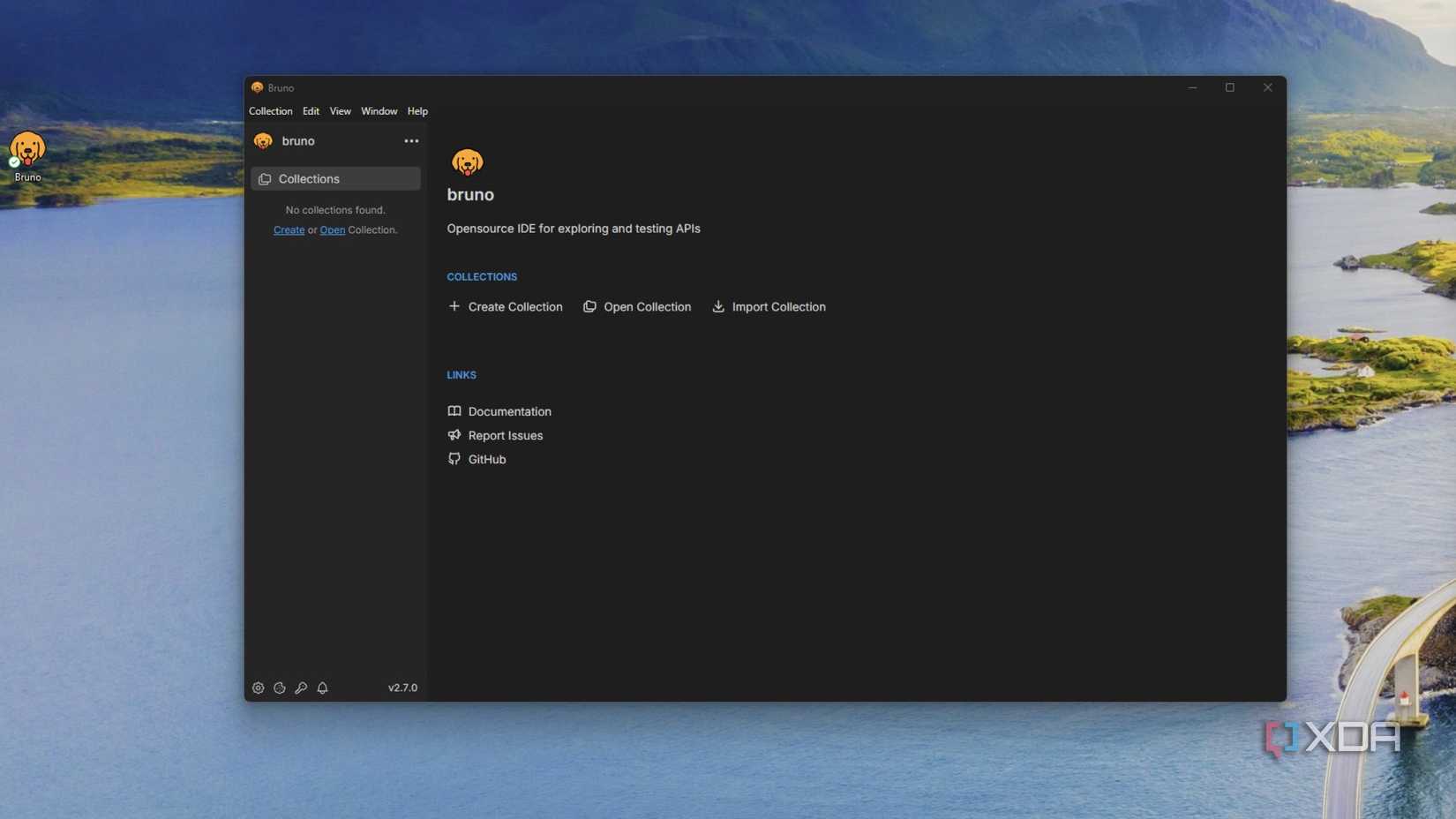
Task: Open the ellipsis menu next to bruno
Action: click(410, 140)
